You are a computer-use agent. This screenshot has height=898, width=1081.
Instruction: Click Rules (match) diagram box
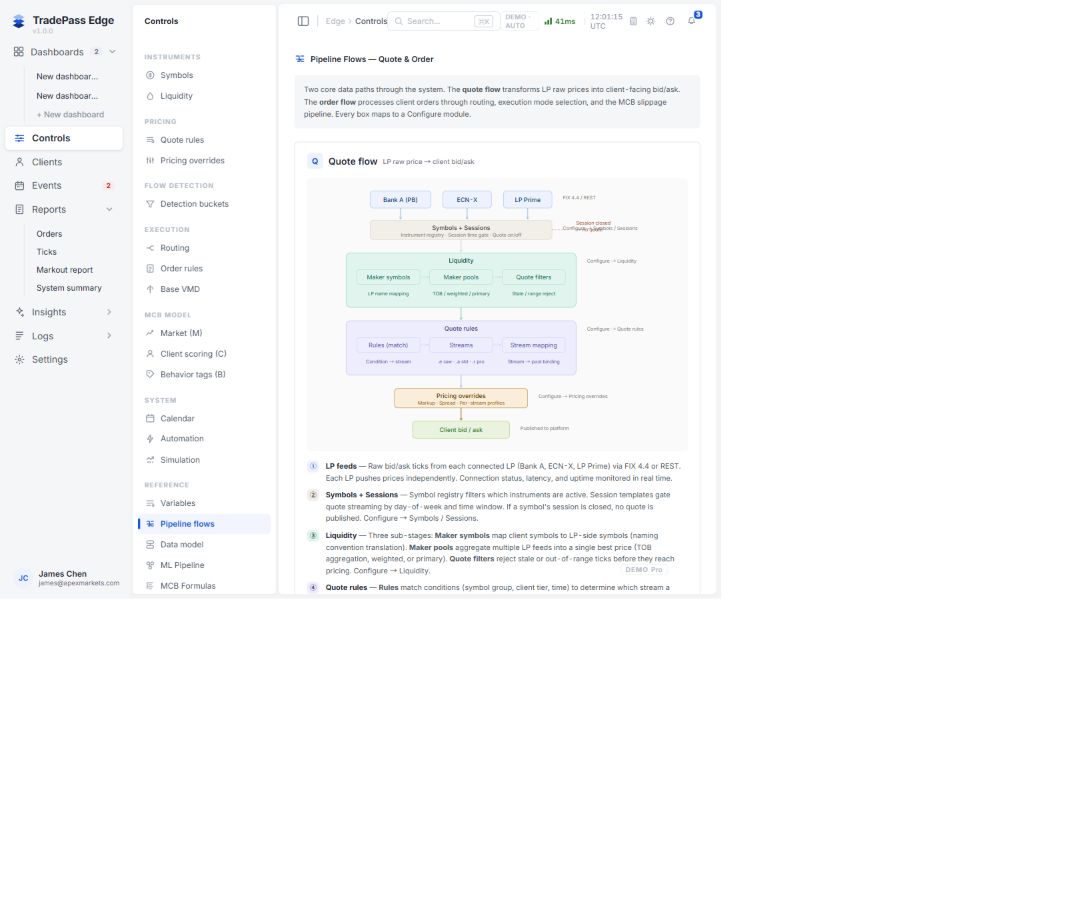[x=388, y=345]
